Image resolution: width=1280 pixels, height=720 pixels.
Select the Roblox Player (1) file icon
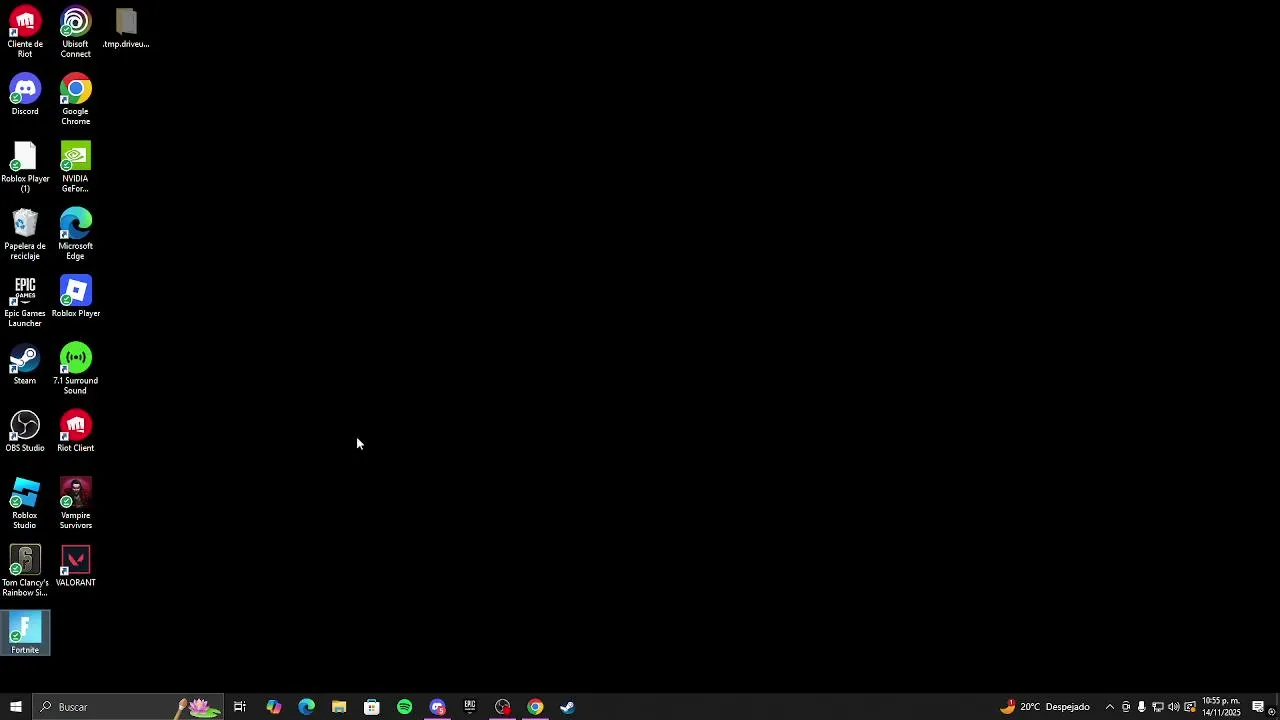[x=25, y=167]
